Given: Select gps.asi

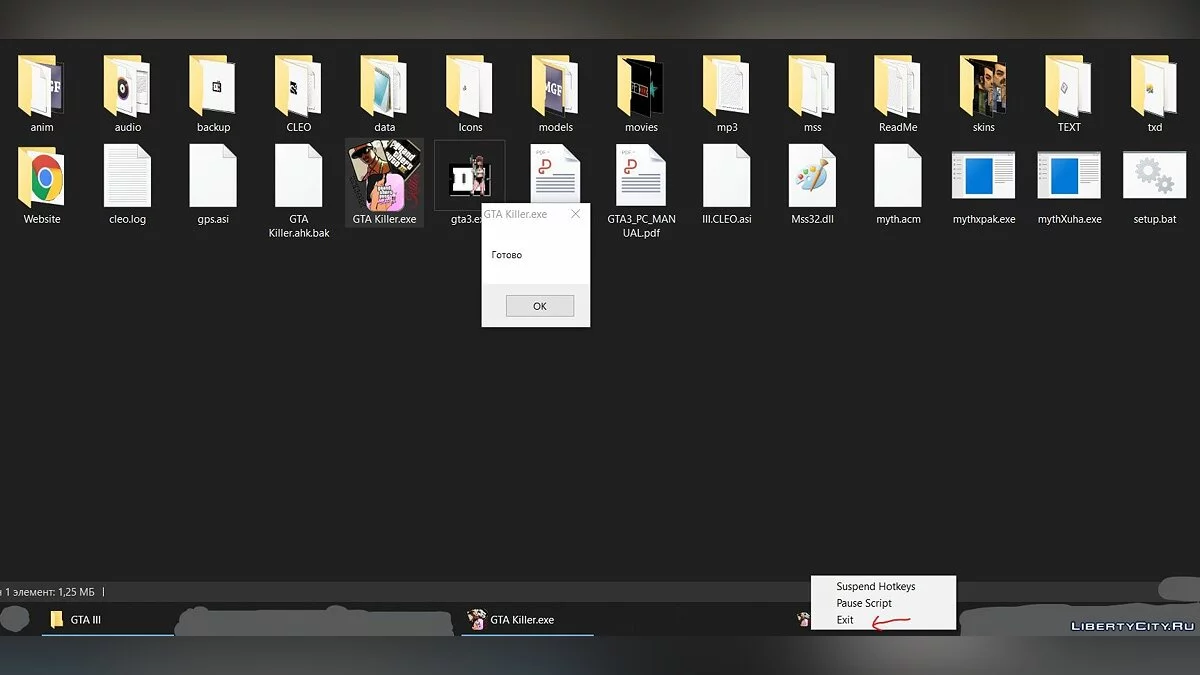Looking at the screenshot, I should point(212,180).
